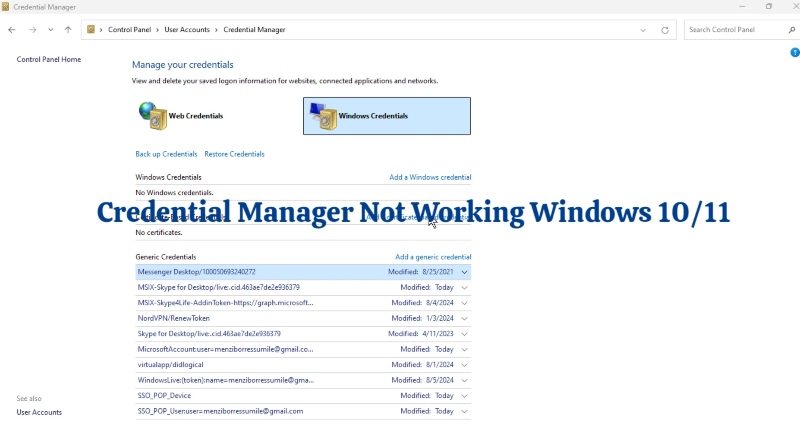Viewport: 800px width, 426px height.
Task: Expand virtualapp/didlogical credential chevron
Action: pos(464,365)
